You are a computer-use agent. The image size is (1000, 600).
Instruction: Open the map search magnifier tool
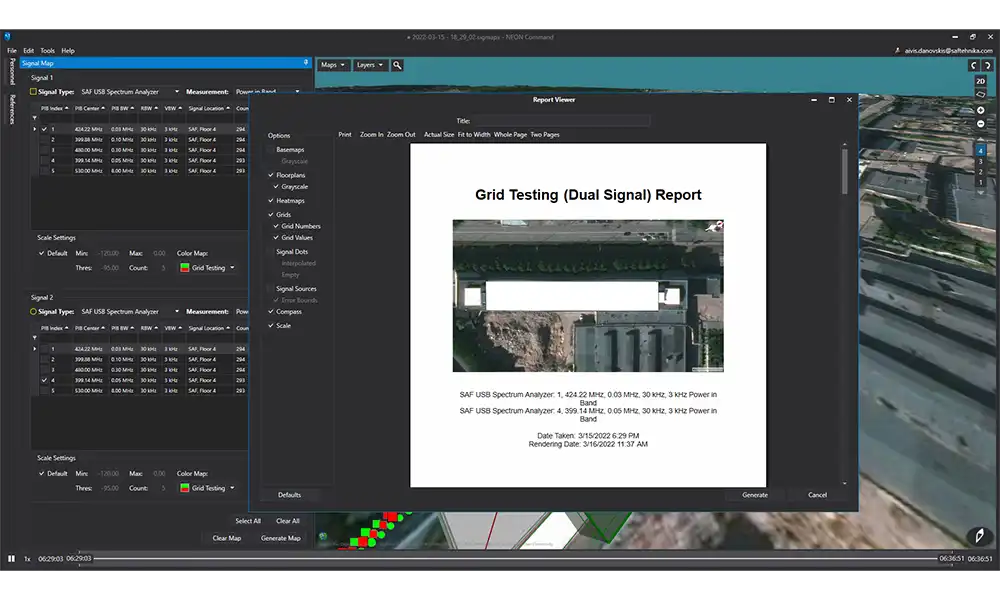397,65
